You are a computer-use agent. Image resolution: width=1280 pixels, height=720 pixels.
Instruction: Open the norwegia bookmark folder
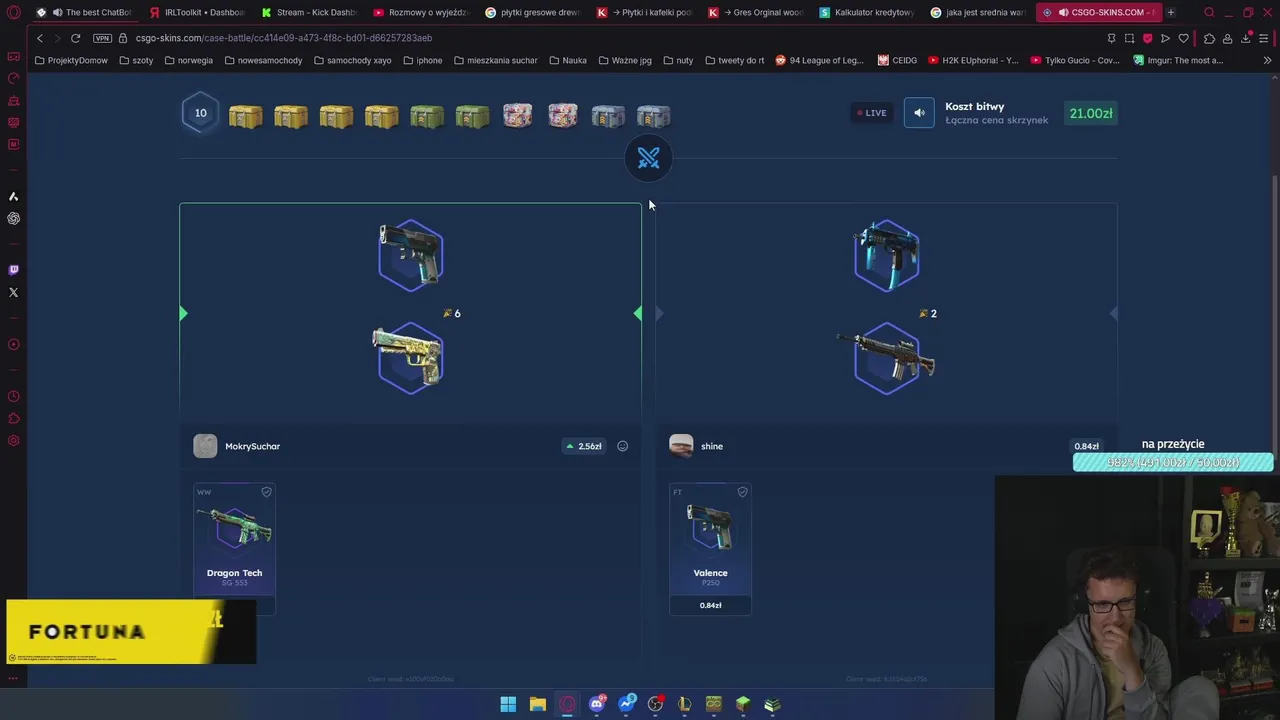point(187,60)
